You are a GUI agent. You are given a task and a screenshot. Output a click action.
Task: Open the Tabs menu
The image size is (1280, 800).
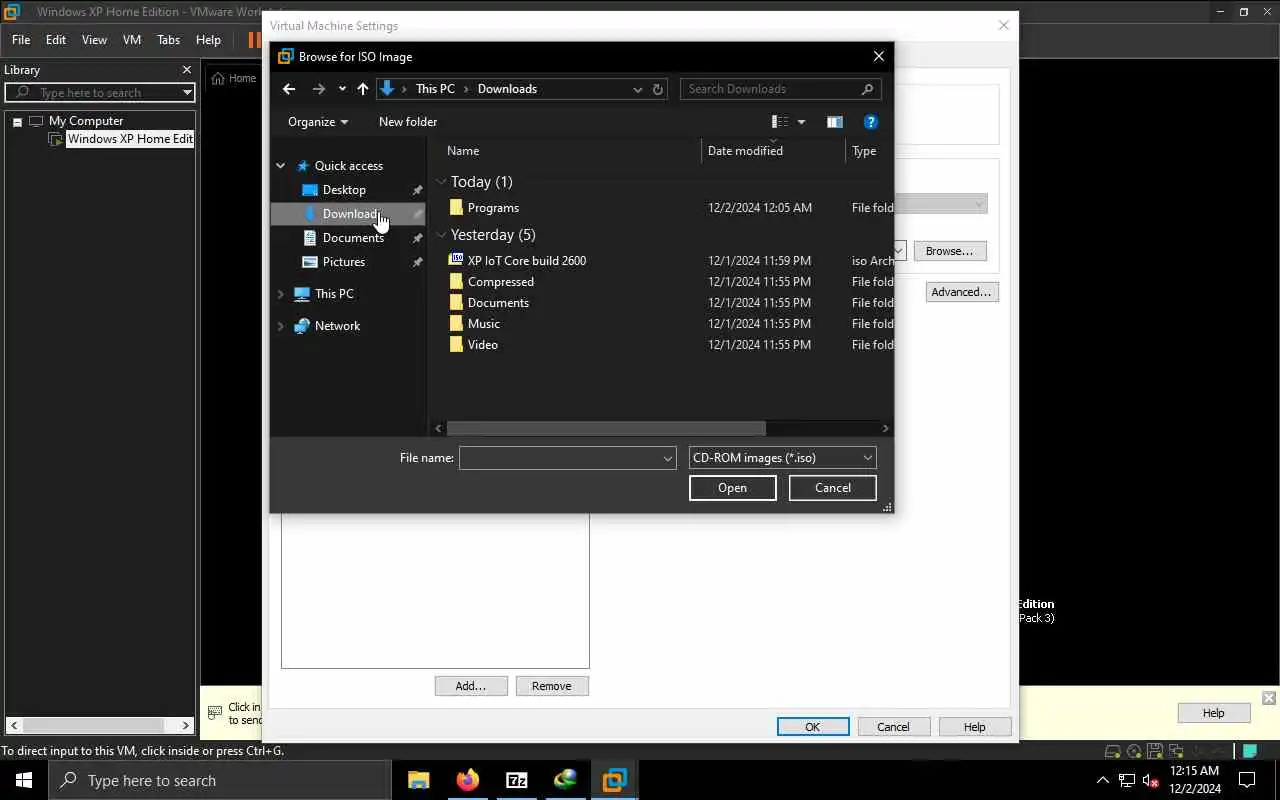point(168,40)
